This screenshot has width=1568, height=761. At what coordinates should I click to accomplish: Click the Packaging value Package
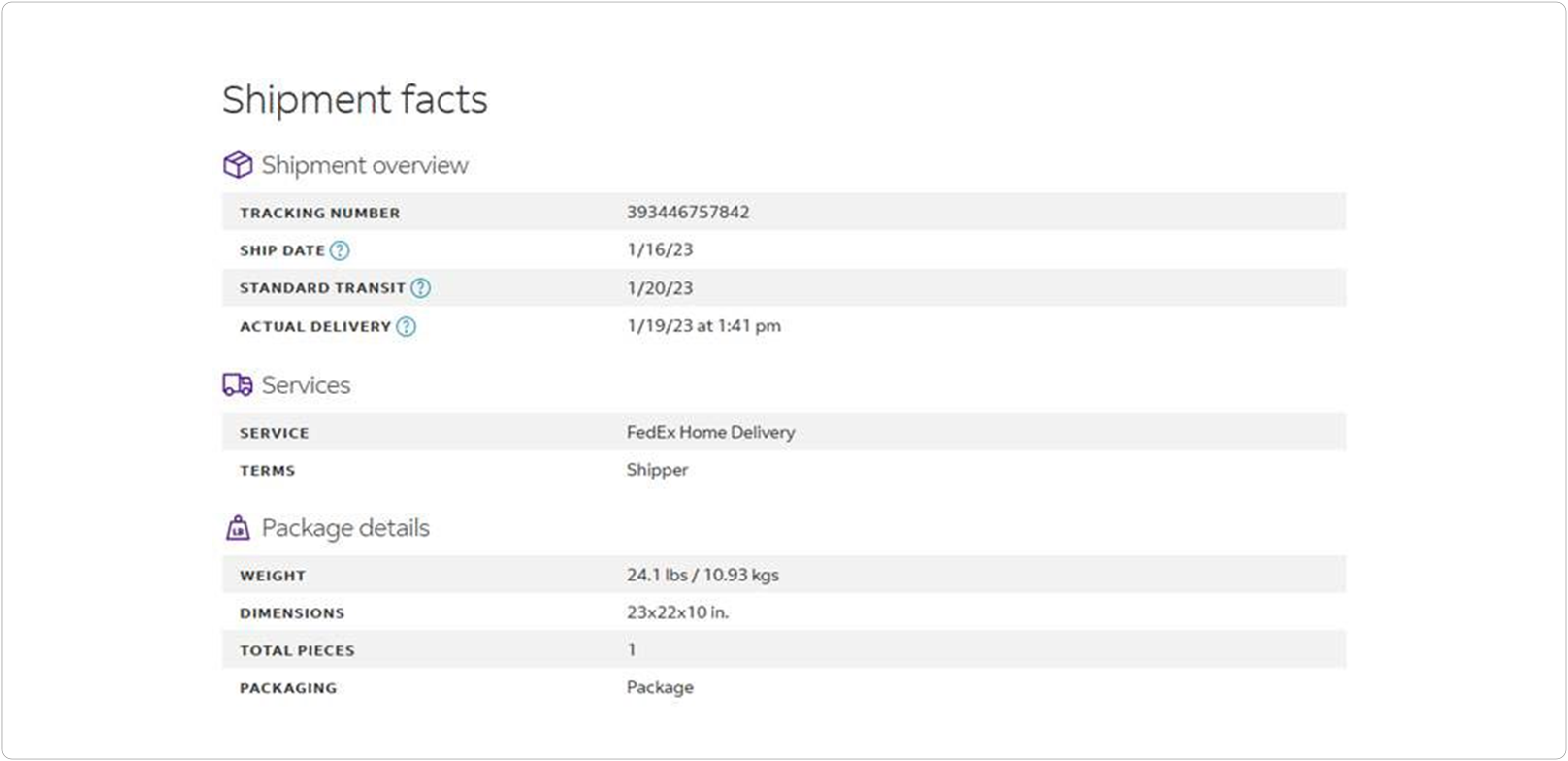coord(660,687)
